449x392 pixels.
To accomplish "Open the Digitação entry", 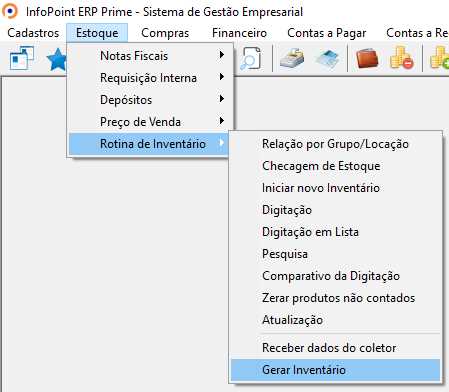I will tap(335, 210).
